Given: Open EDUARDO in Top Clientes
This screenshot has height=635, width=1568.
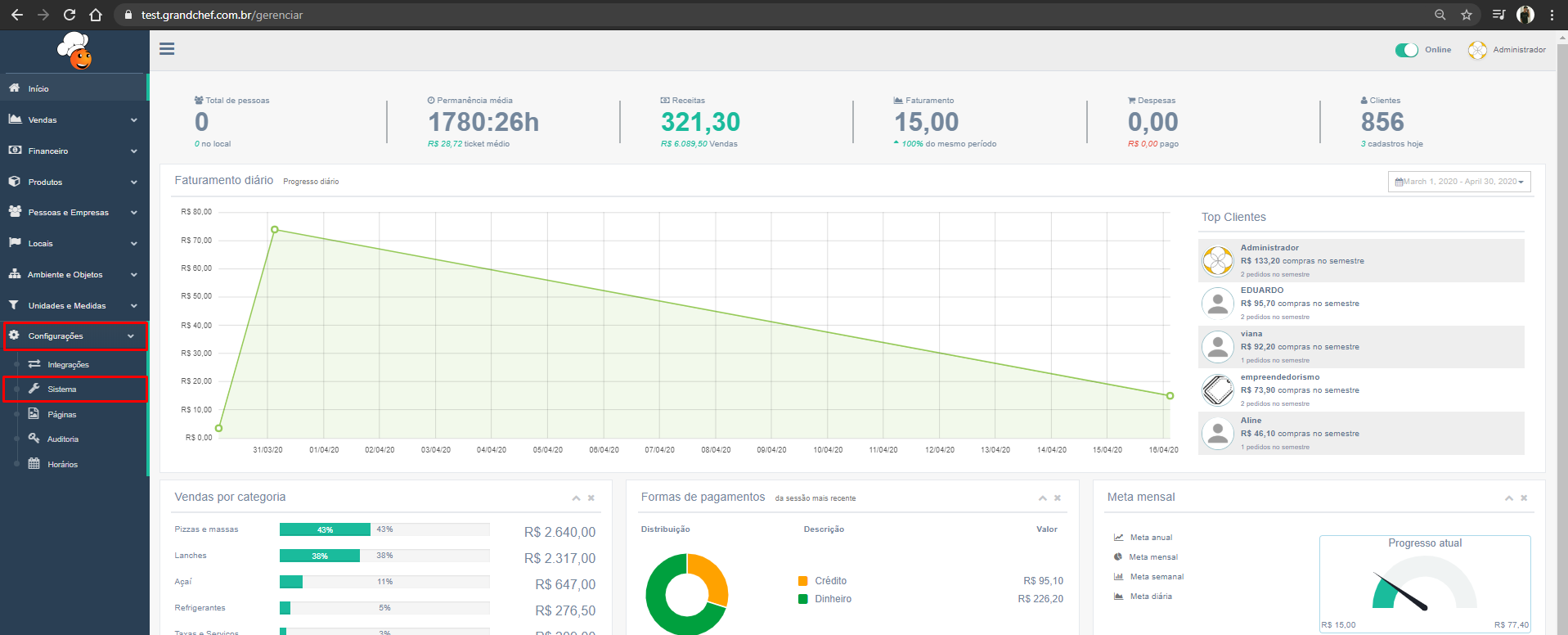Looking at the screenshot, I should coord(1261,290).
